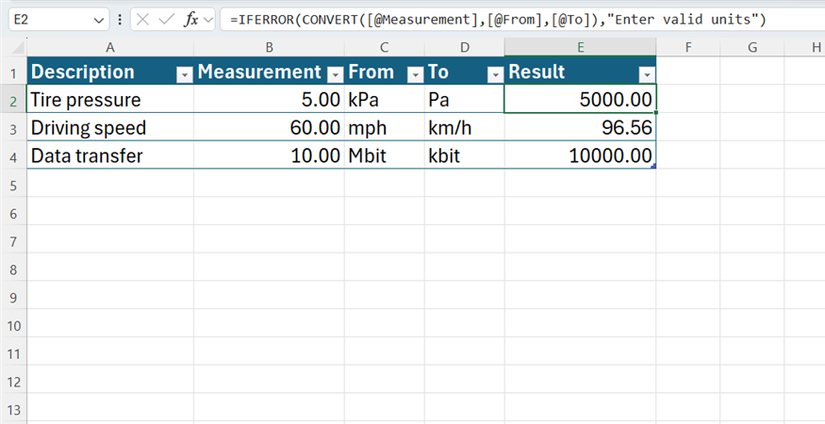Click the Cancel X formula bar icon
Screen dimensions: 825x424
click(143, 20)
